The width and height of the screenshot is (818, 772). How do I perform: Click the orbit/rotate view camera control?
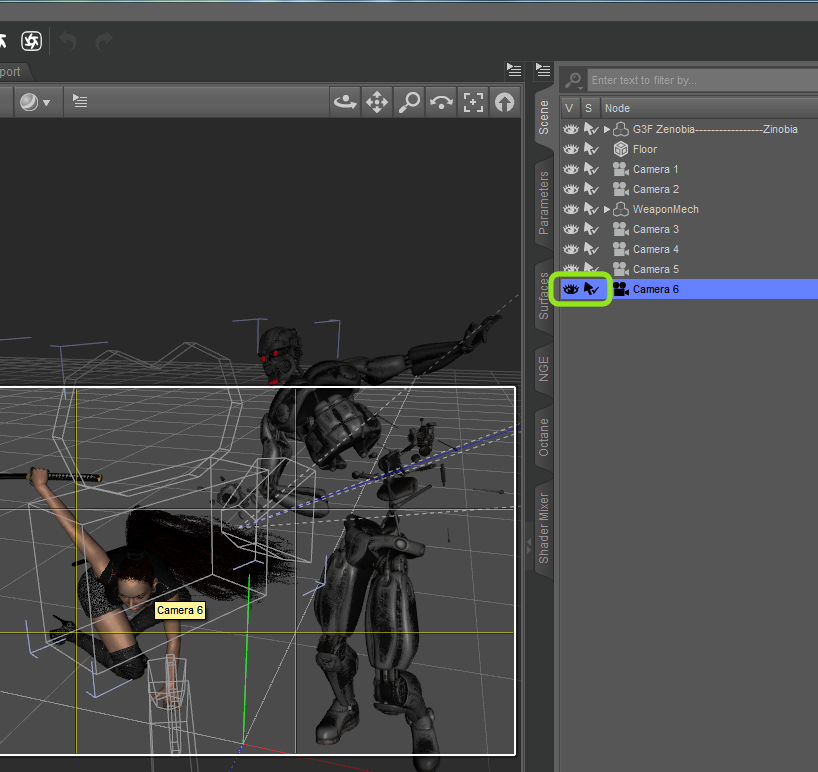pos(346,102)
